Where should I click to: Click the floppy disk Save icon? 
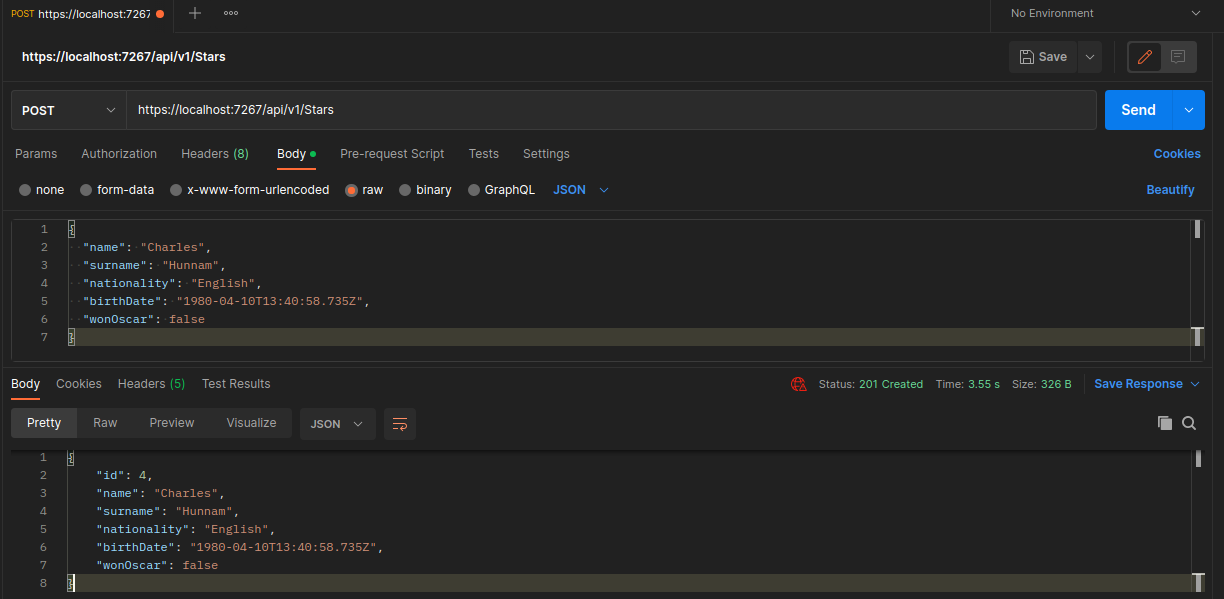(1027, 57)
